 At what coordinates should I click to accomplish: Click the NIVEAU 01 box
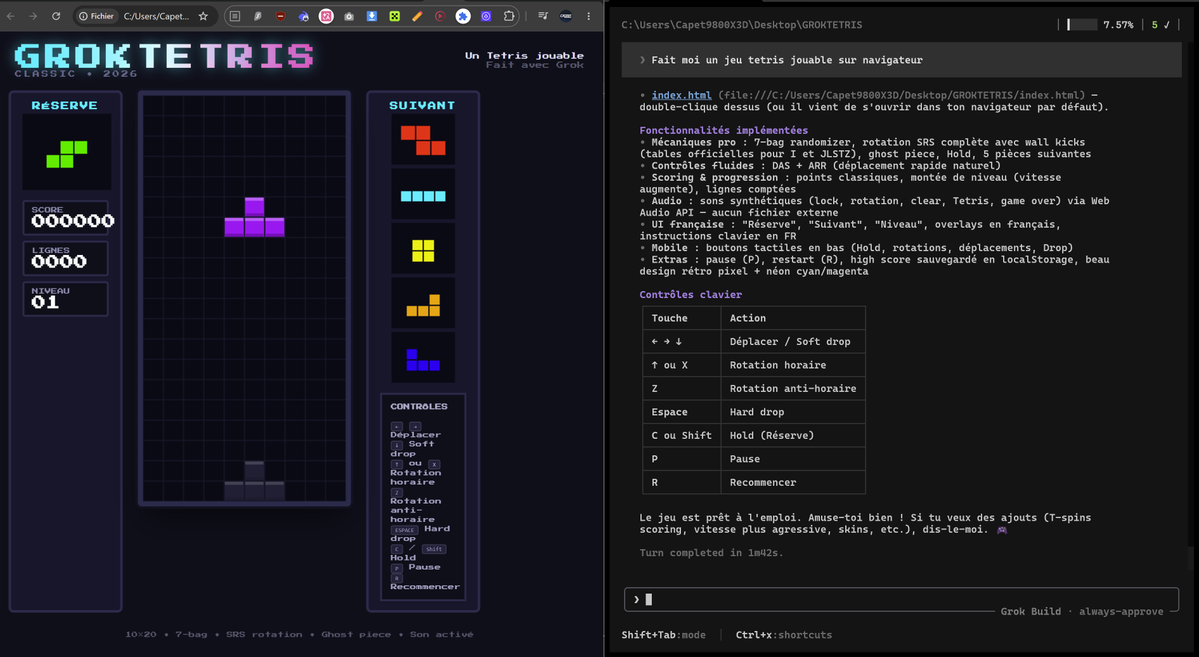[x=66, y=298]
